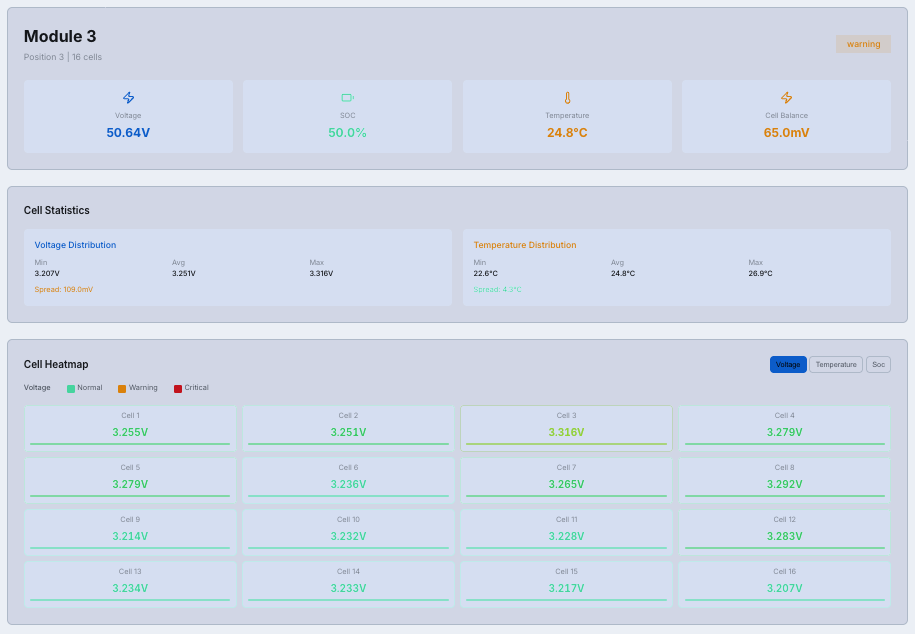Click the Cell Statistics heading

click(57, 210)
